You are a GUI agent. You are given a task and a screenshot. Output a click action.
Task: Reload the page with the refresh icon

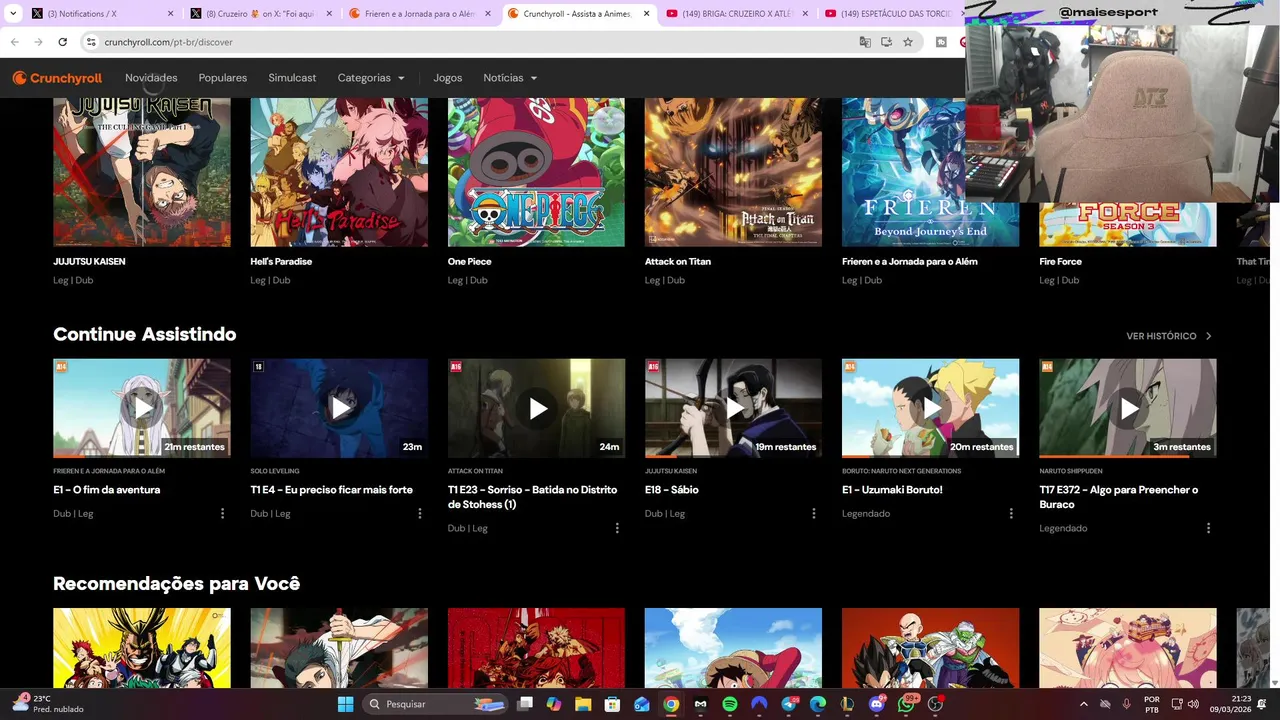tap(62, 42)
